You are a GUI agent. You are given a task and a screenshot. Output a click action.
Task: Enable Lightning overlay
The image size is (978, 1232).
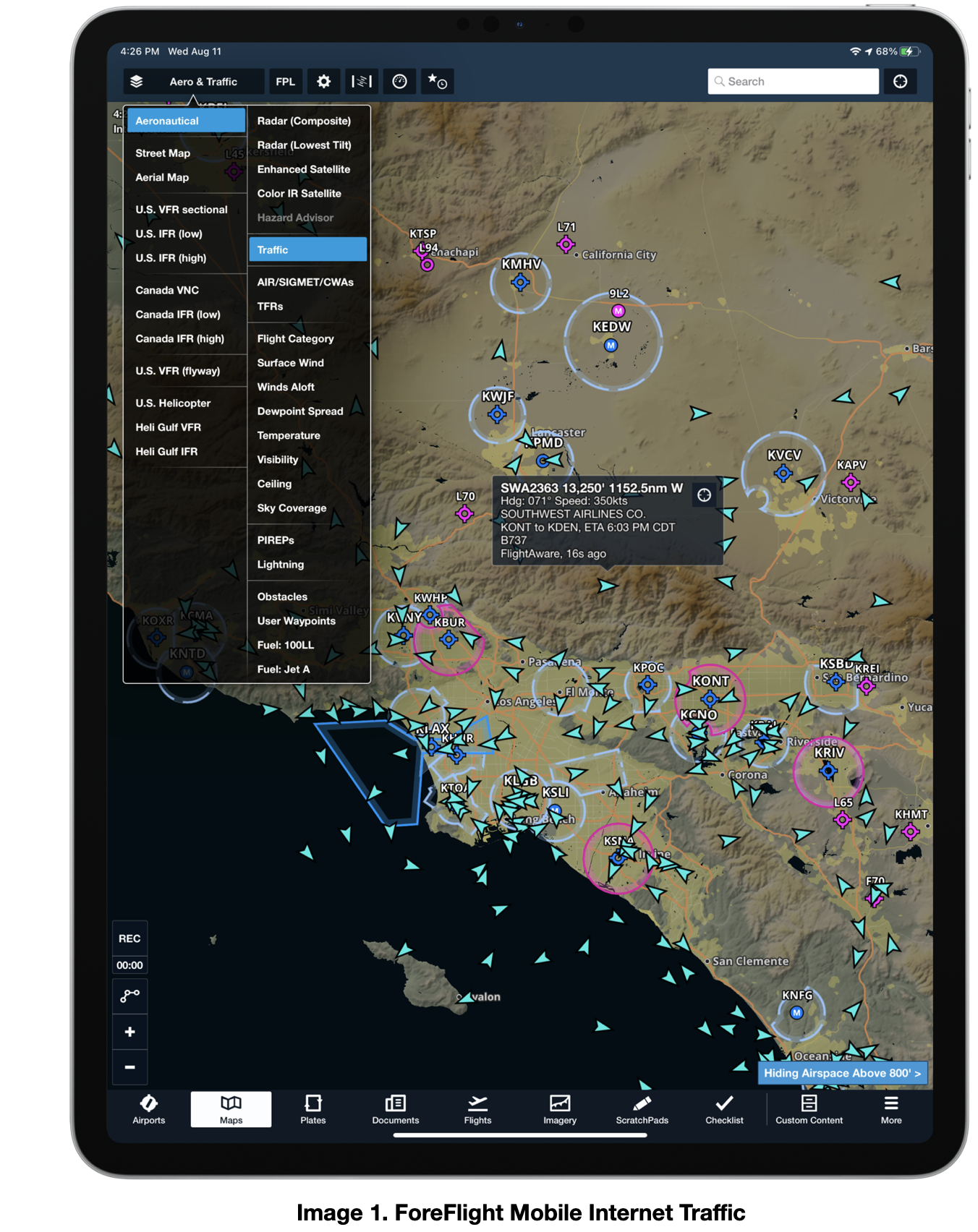tap(281, 565)
